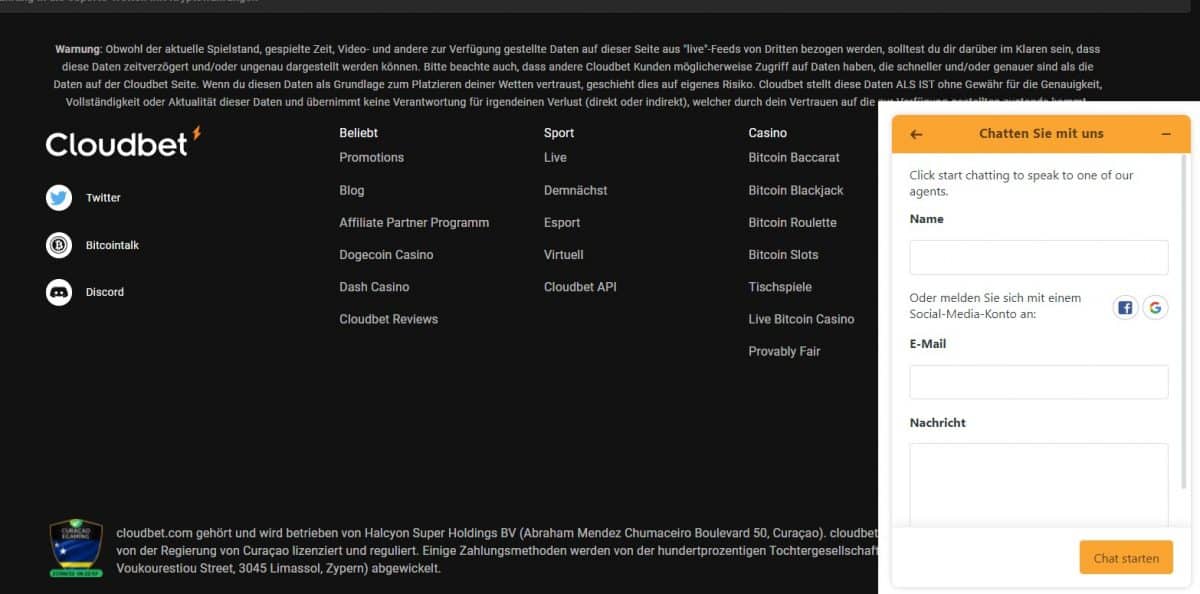
Task: Open Bitcoin Blackjack link
Action: coord(796,190)
